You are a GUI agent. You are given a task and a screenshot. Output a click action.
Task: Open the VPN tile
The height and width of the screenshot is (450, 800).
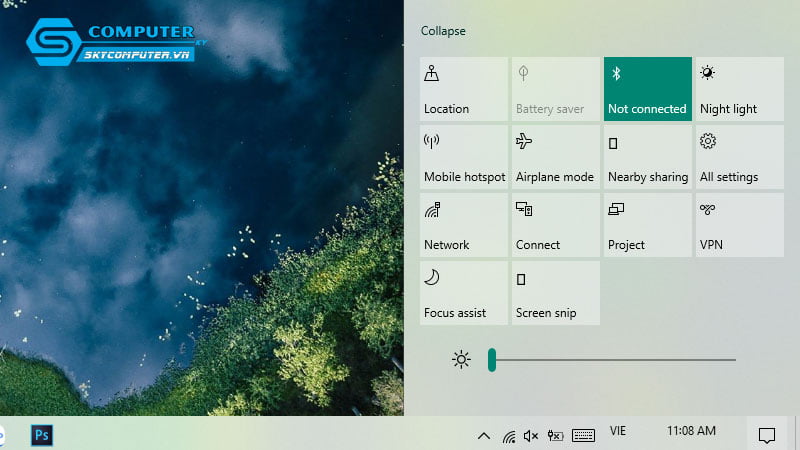tap(739, 225)
